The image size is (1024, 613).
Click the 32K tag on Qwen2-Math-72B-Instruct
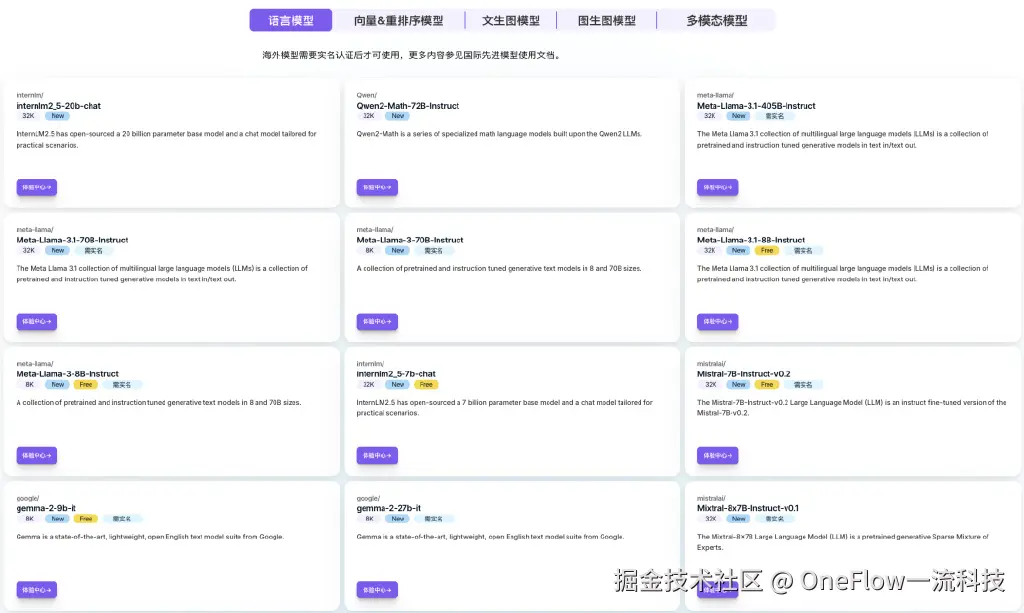pyautogui.click(x=368, y=116)
